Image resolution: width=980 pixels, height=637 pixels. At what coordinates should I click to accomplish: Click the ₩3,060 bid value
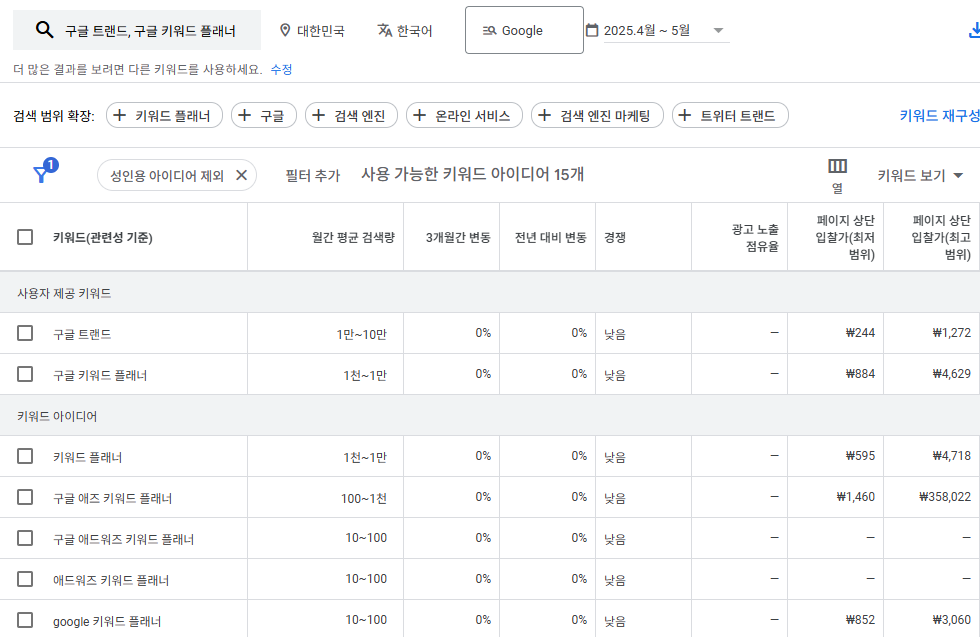[951, 620]
